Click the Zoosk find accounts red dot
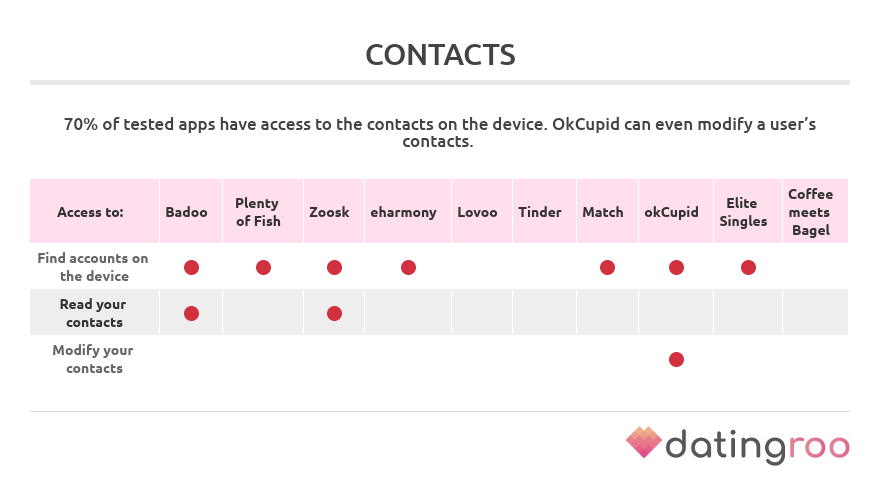The width and height of the screenshot is (880, 483). click(x=334, y=268)
